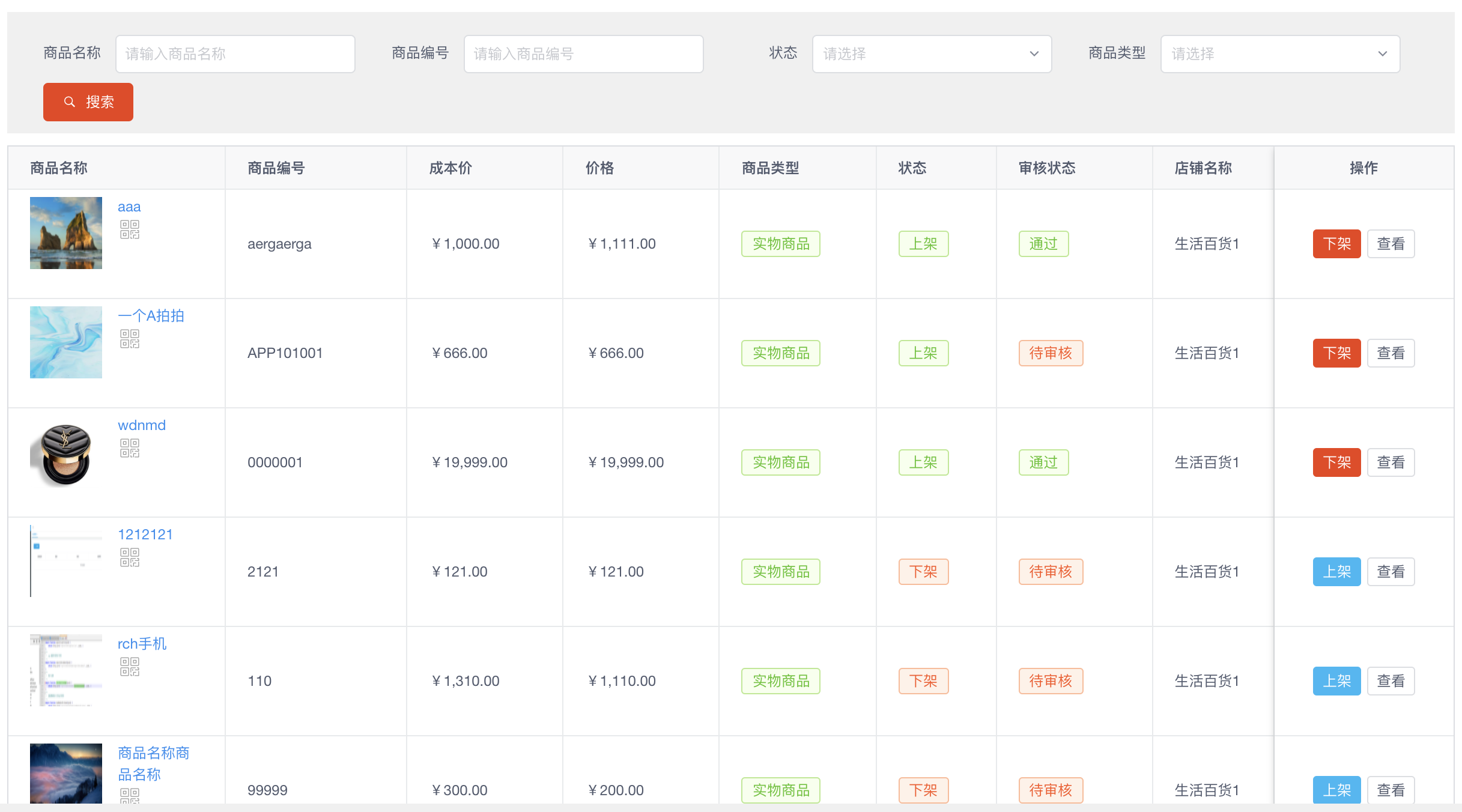Open the 商品类型 dropdown
Screen dimensions: 1462x812
[1281, 54]
